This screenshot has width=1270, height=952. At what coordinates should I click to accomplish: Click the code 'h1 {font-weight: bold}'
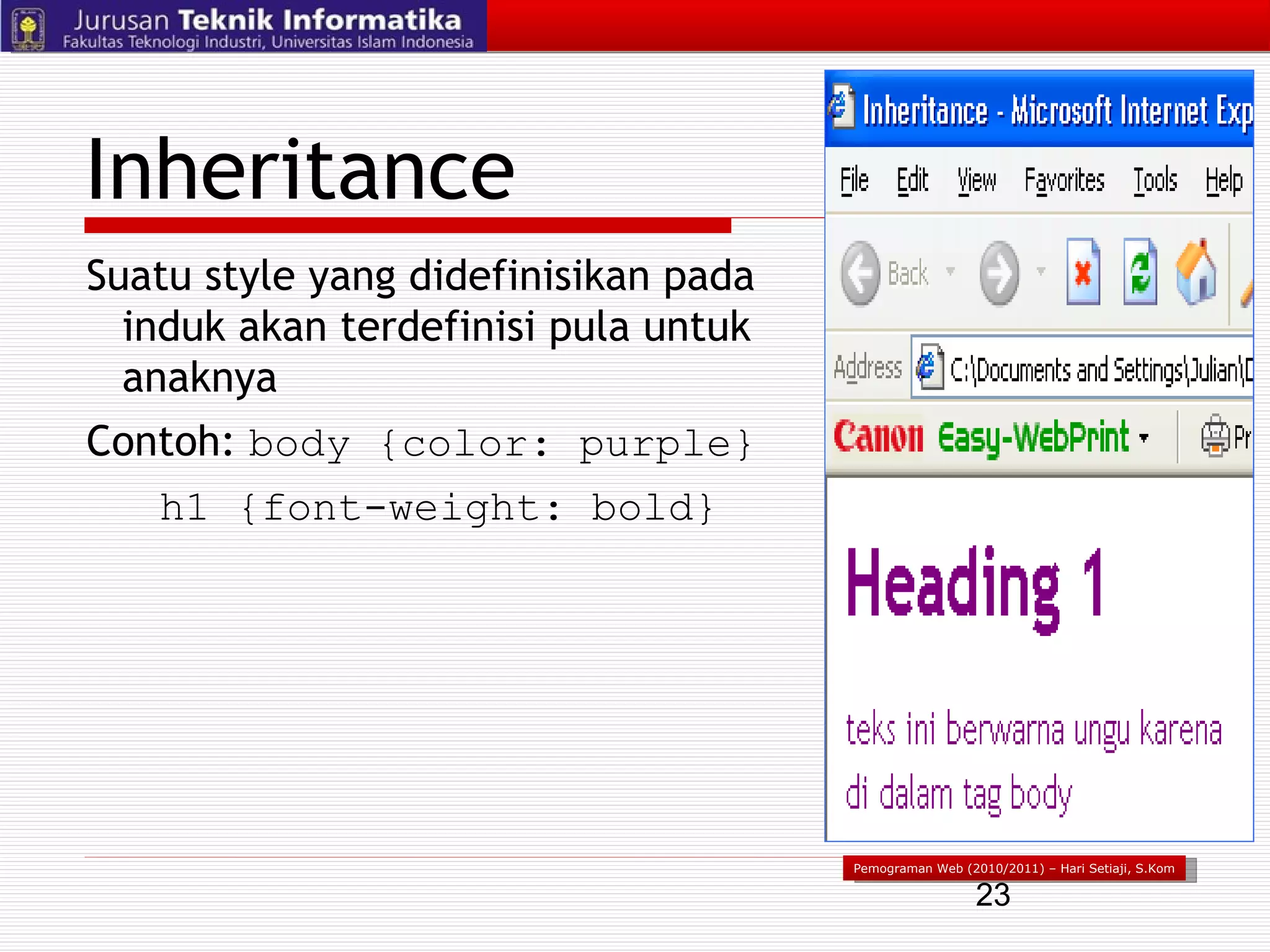tap(437, 508)
